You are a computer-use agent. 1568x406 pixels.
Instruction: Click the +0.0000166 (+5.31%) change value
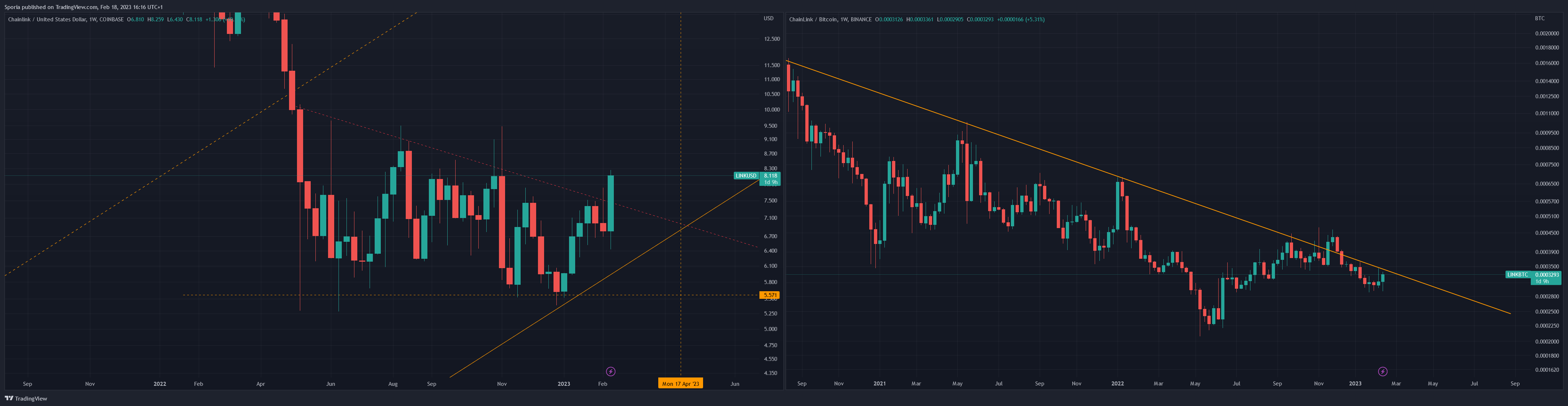click(x=1021, y=19)
